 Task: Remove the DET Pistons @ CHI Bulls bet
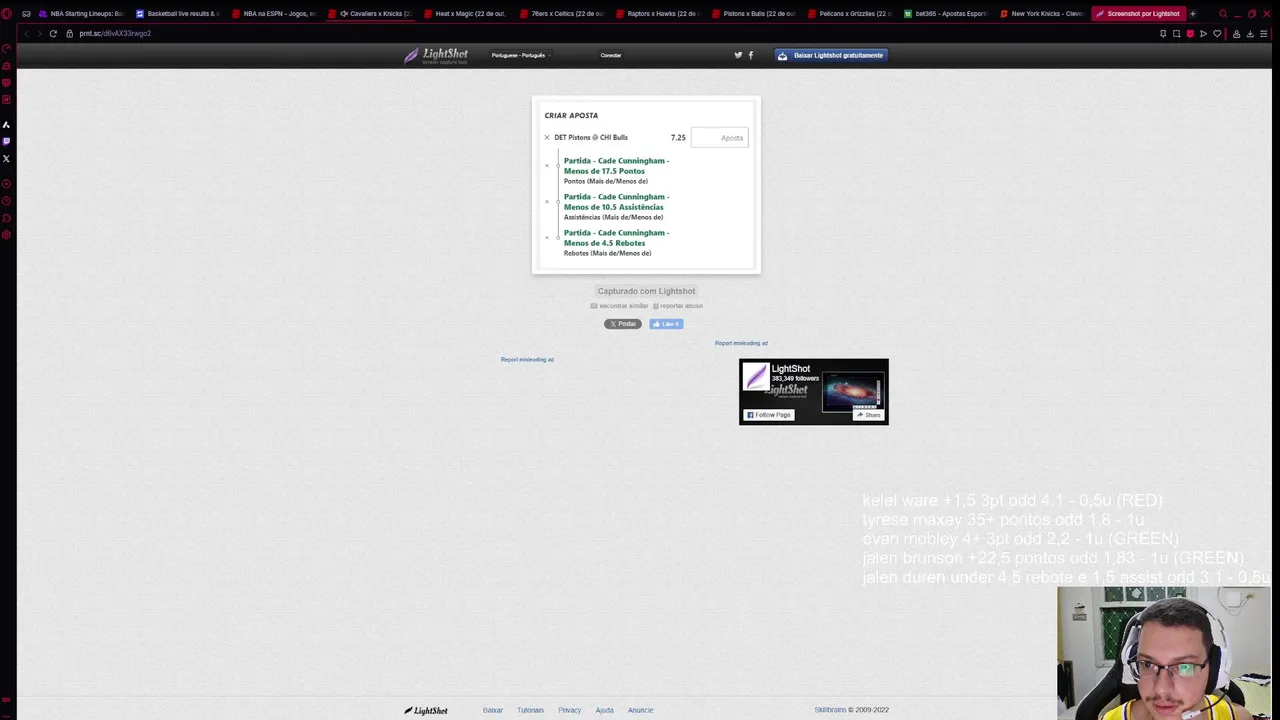(547, 137)
